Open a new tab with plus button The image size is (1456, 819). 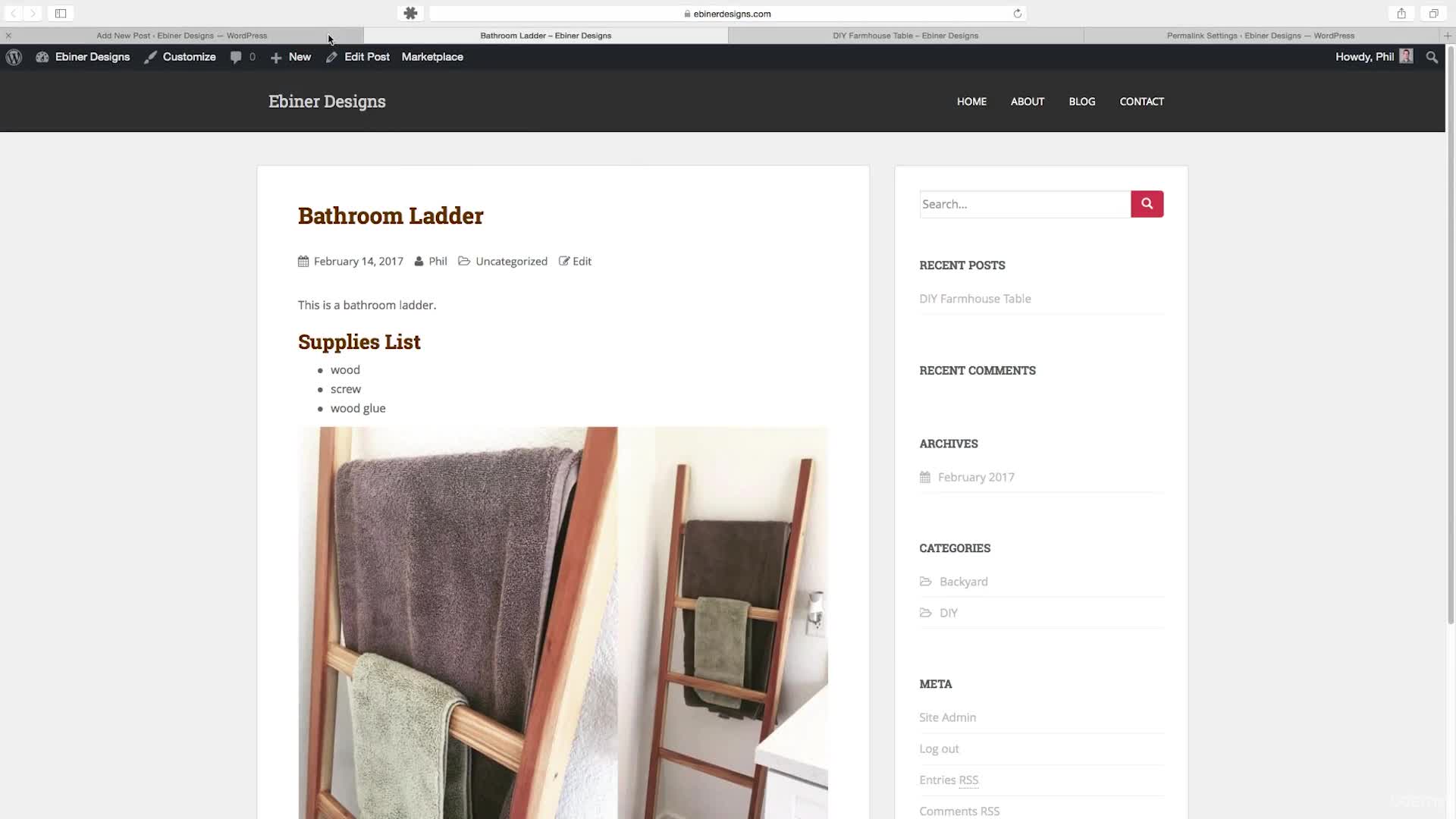coord(1447,36)
